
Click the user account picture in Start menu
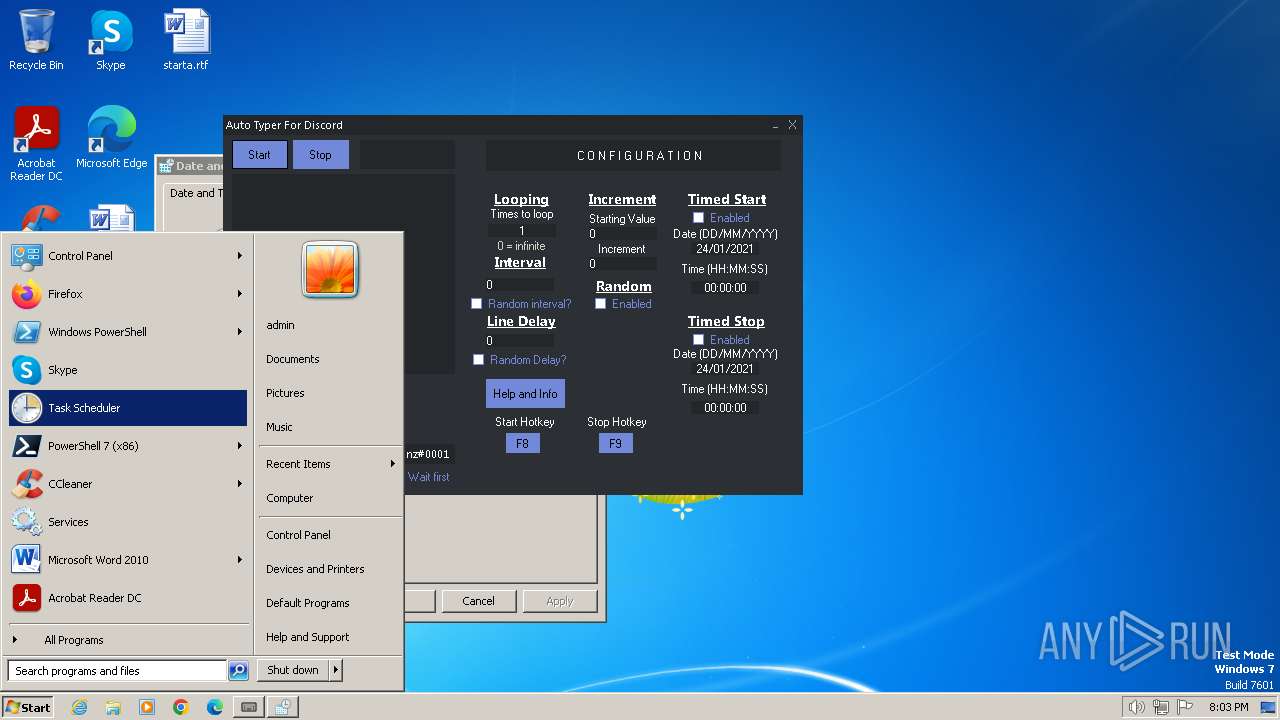click(330, 270)
